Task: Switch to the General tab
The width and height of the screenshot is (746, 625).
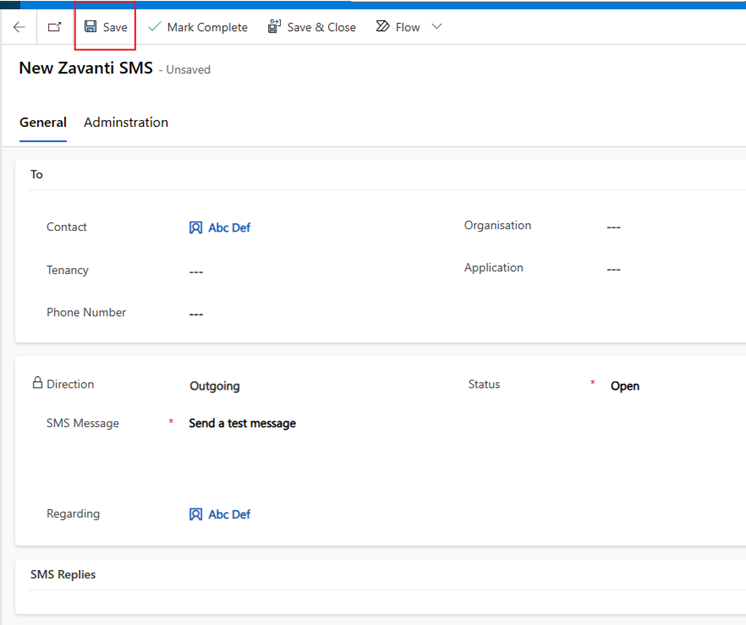Action: click(43, 123)
